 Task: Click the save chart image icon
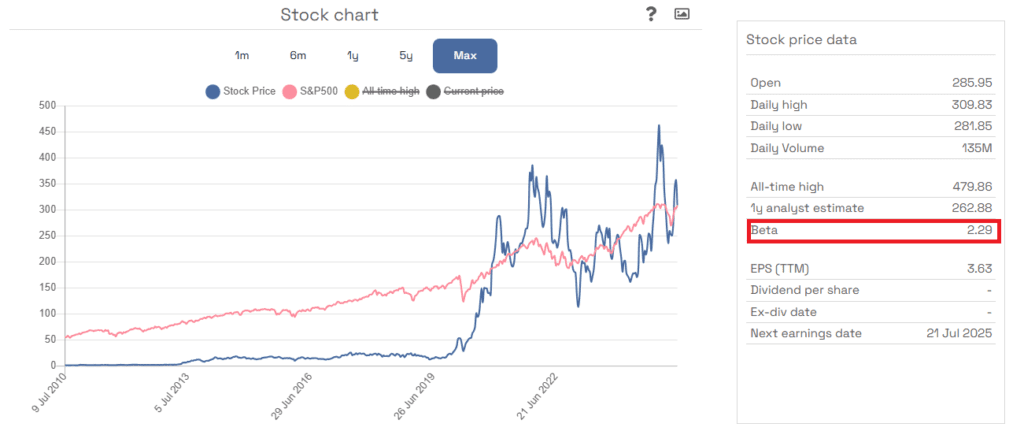coord(682,14)
